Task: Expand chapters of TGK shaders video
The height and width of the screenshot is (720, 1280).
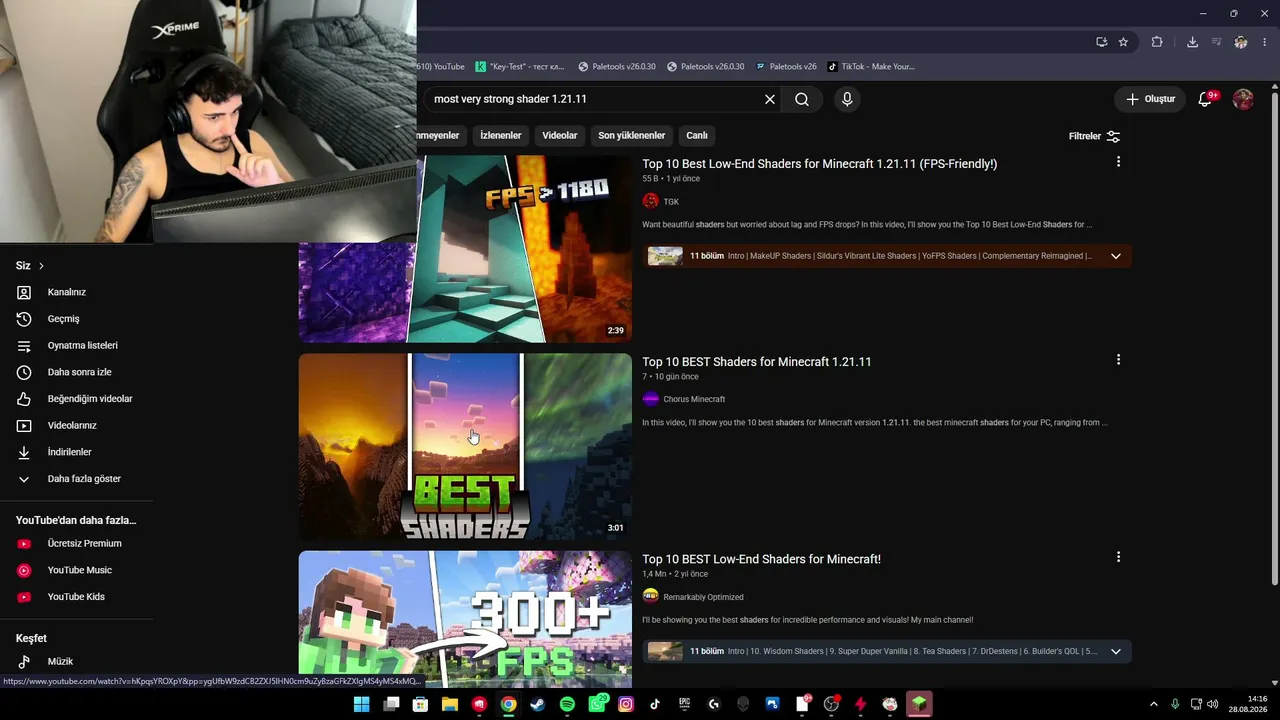Action: (x=1115, y=256)
